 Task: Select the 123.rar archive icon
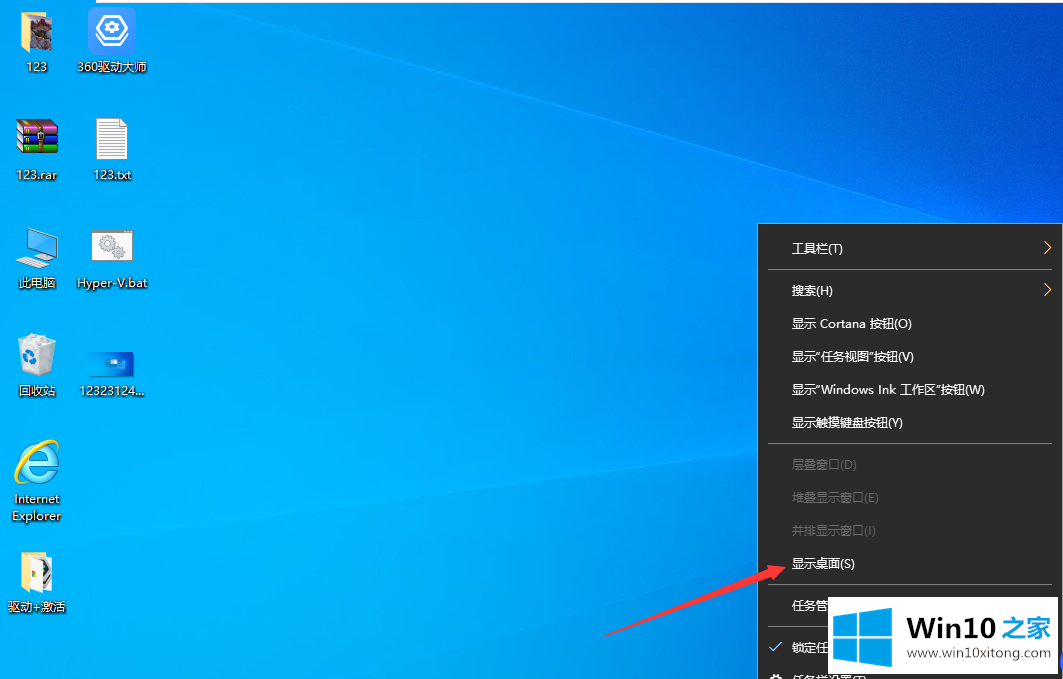pos(37,136)
